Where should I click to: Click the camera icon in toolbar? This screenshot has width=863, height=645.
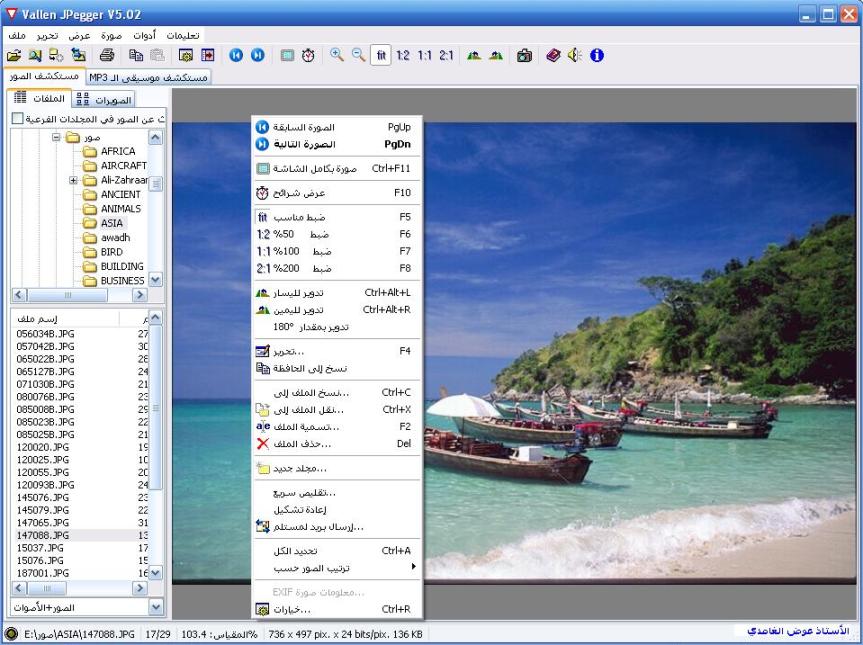click(524, 55)
